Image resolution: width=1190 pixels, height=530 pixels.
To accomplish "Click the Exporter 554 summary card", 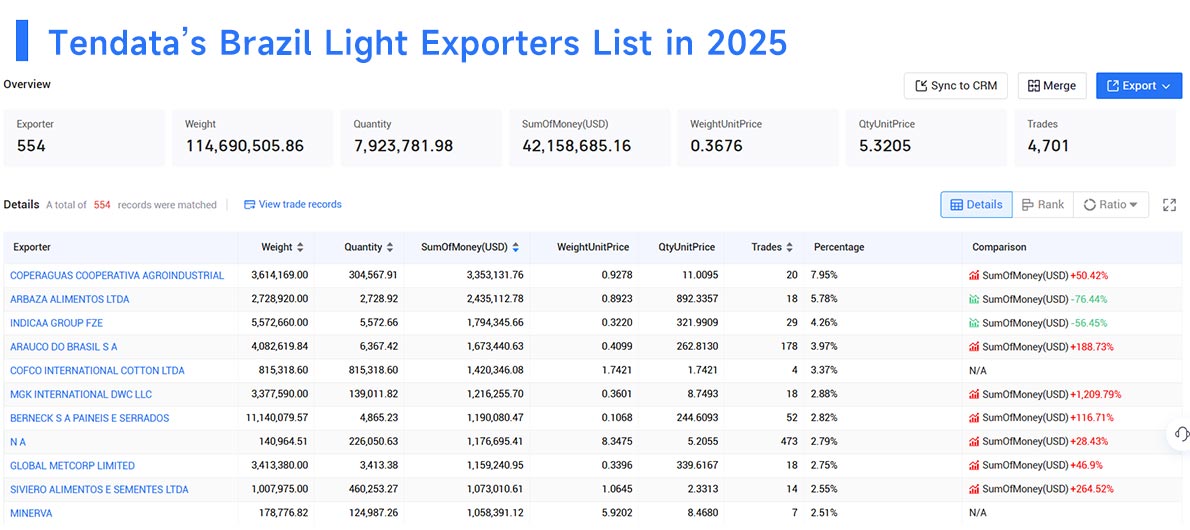I will click(x=84, y=138).
